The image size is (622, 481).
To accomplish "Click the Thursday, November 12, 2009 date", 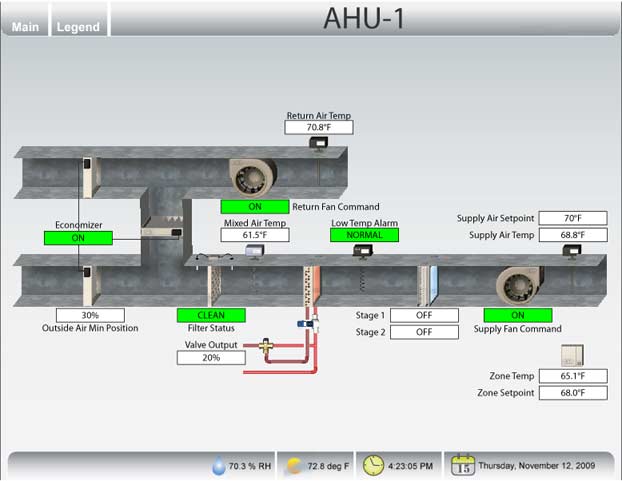I will tap(537, 466).
